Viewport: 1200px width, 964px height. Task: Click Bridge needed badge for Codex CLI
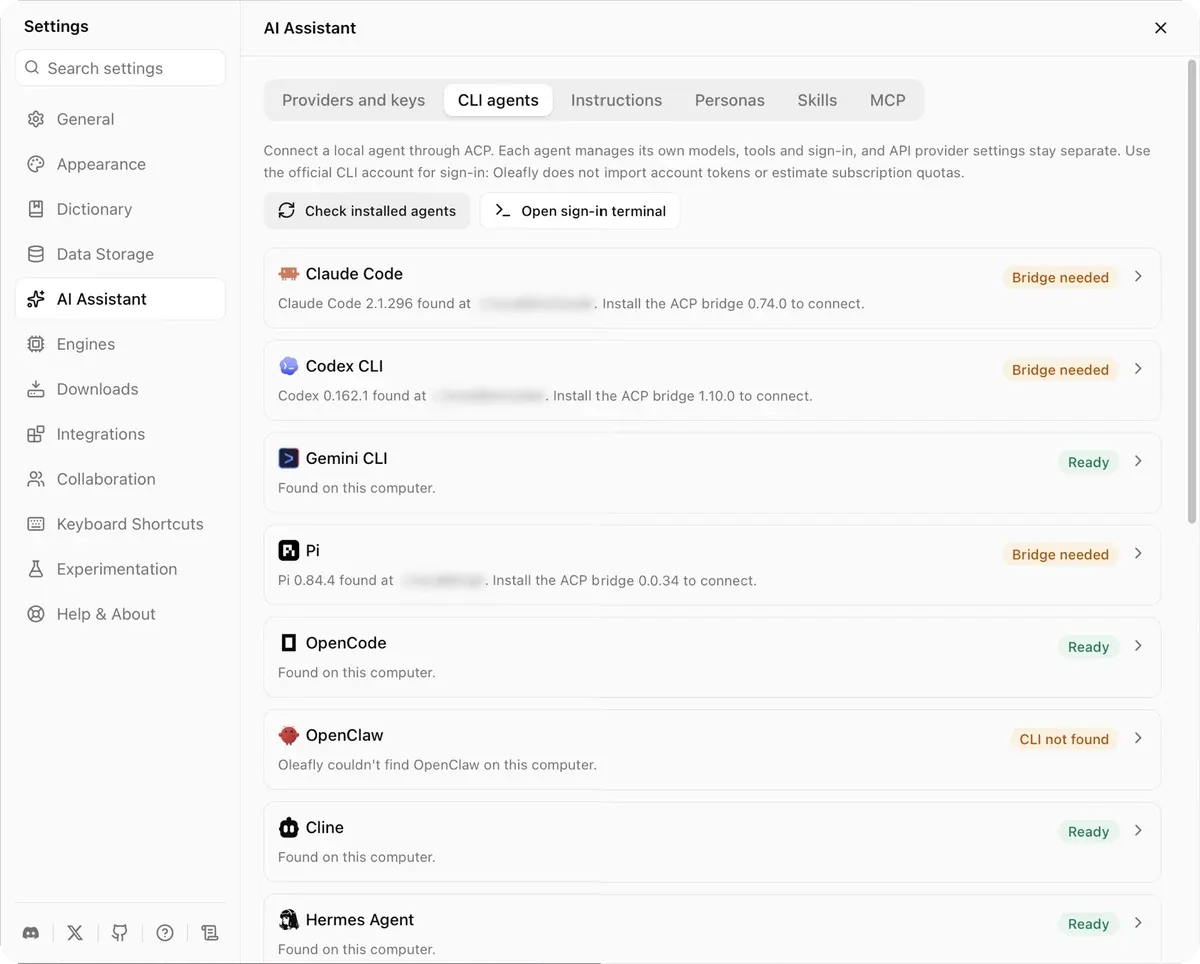[1060, 369]
